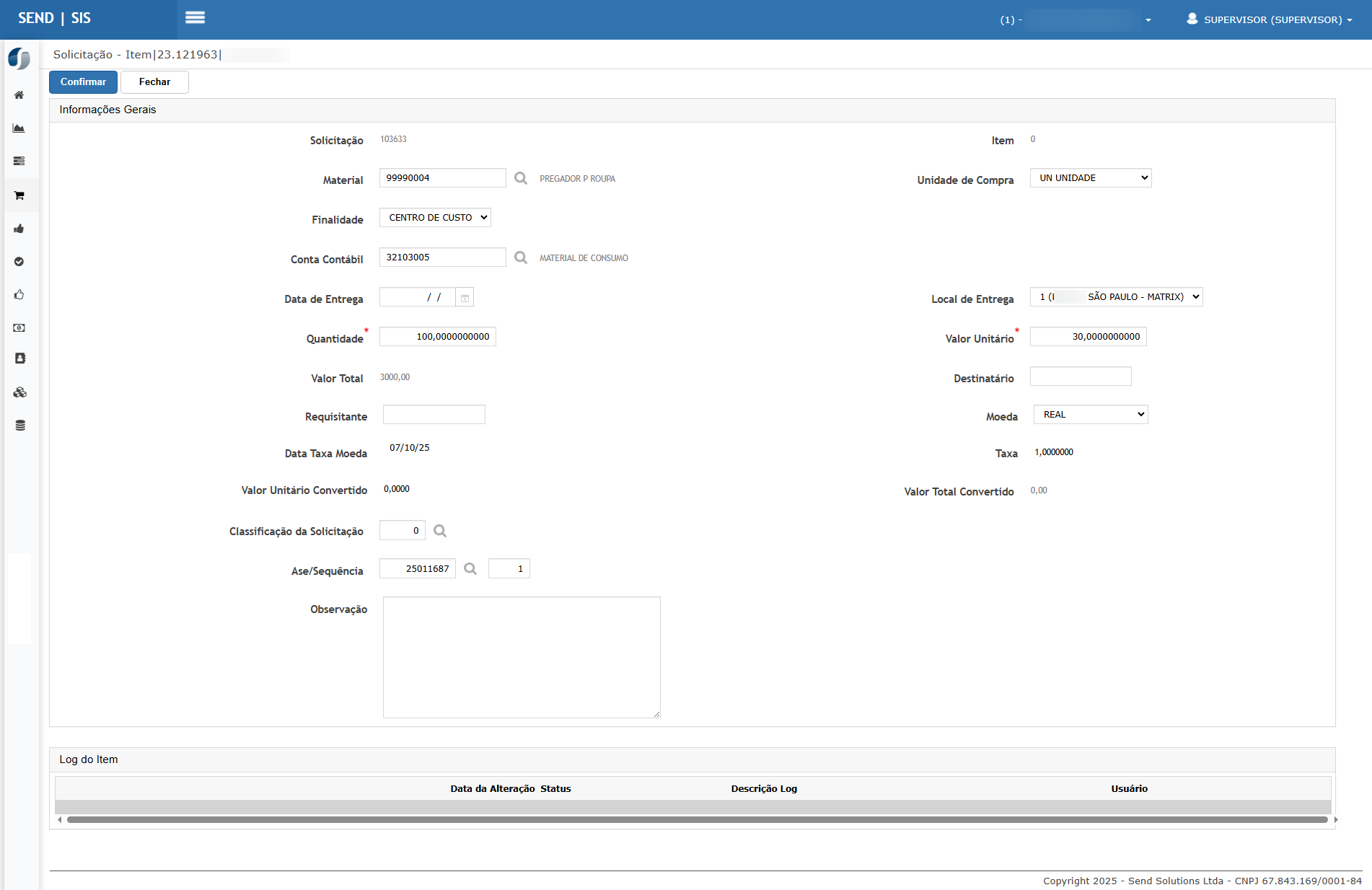Expand the Moeda currency dropdown
This screenshot has height=890, width=1372.
pyautogui.click(x=1090, y=415)
